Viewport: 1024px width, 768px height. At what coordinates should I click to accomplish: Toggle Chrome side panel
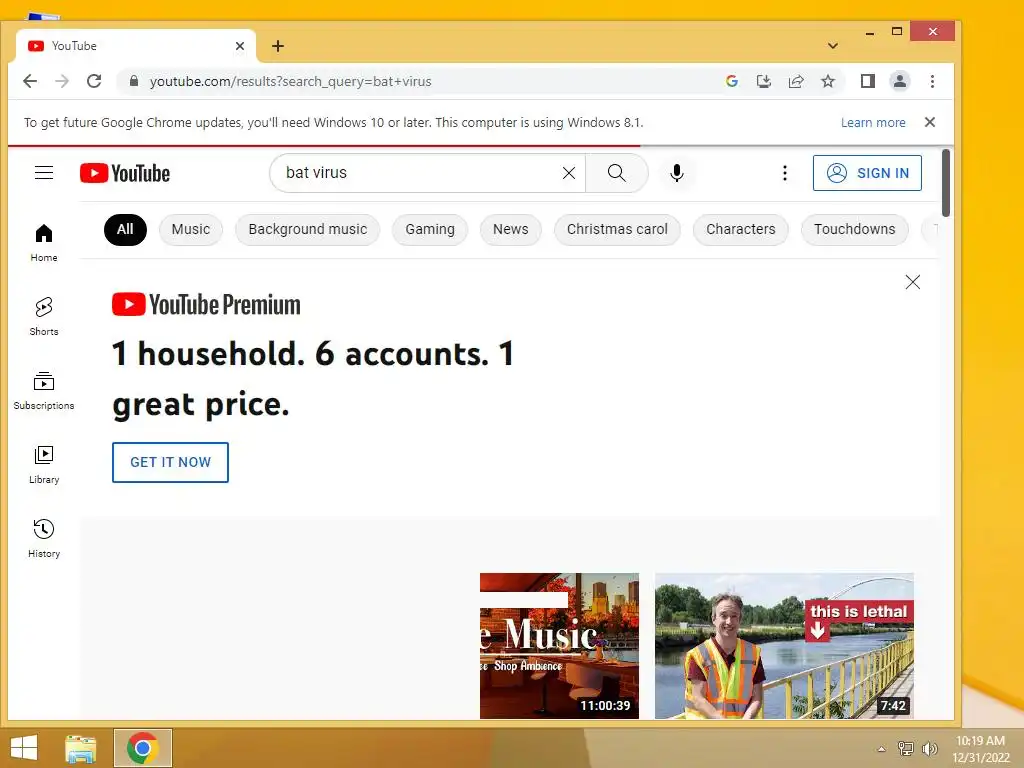[867, 81]
